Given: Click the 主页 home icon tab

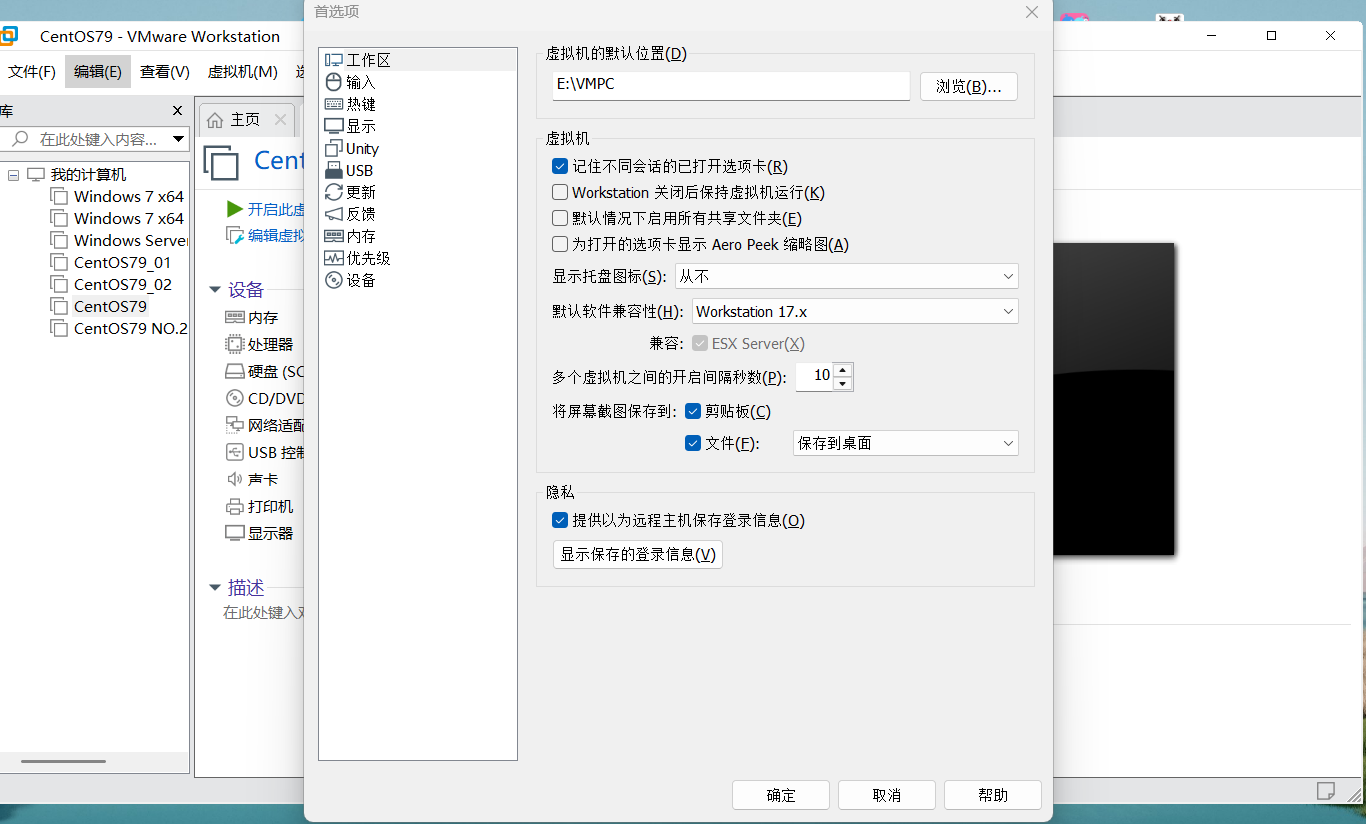Looking at the screenshot, I should point(215,120).
